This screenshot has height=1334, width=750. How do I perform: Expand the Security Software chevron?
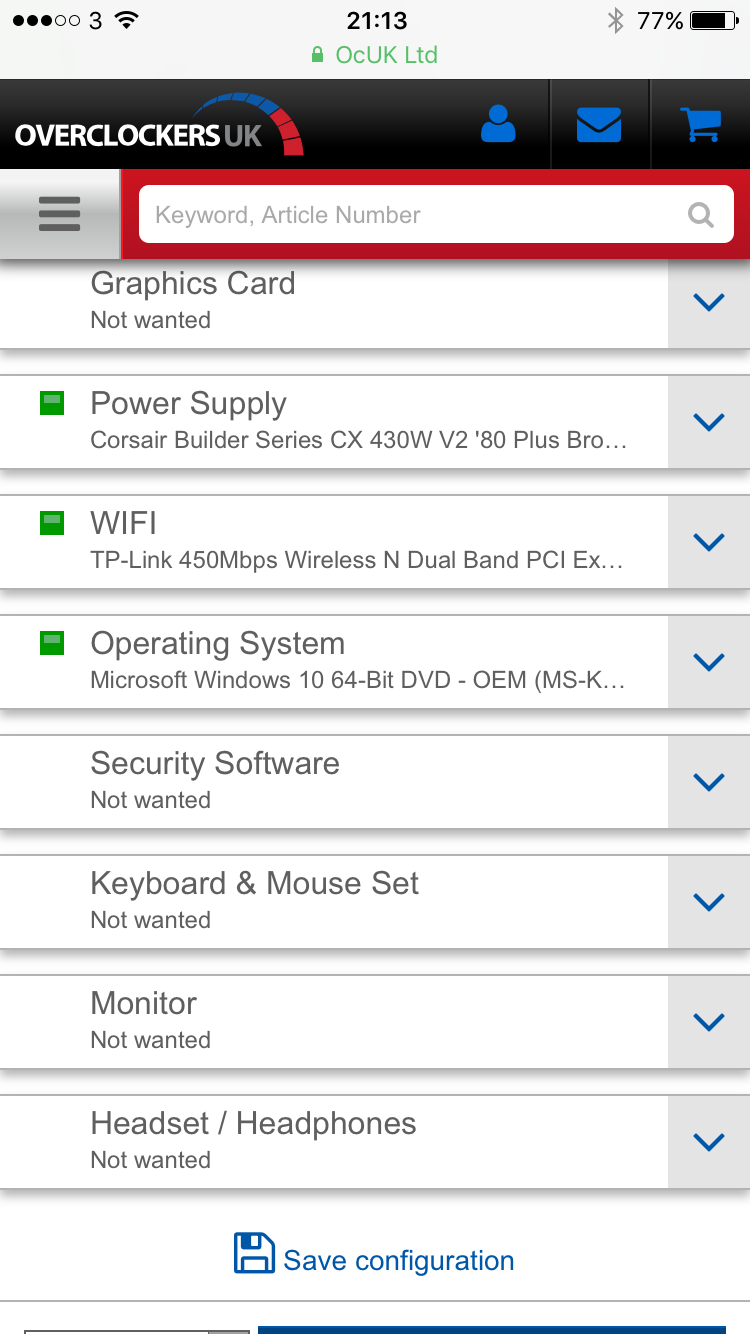coord(708,782)
